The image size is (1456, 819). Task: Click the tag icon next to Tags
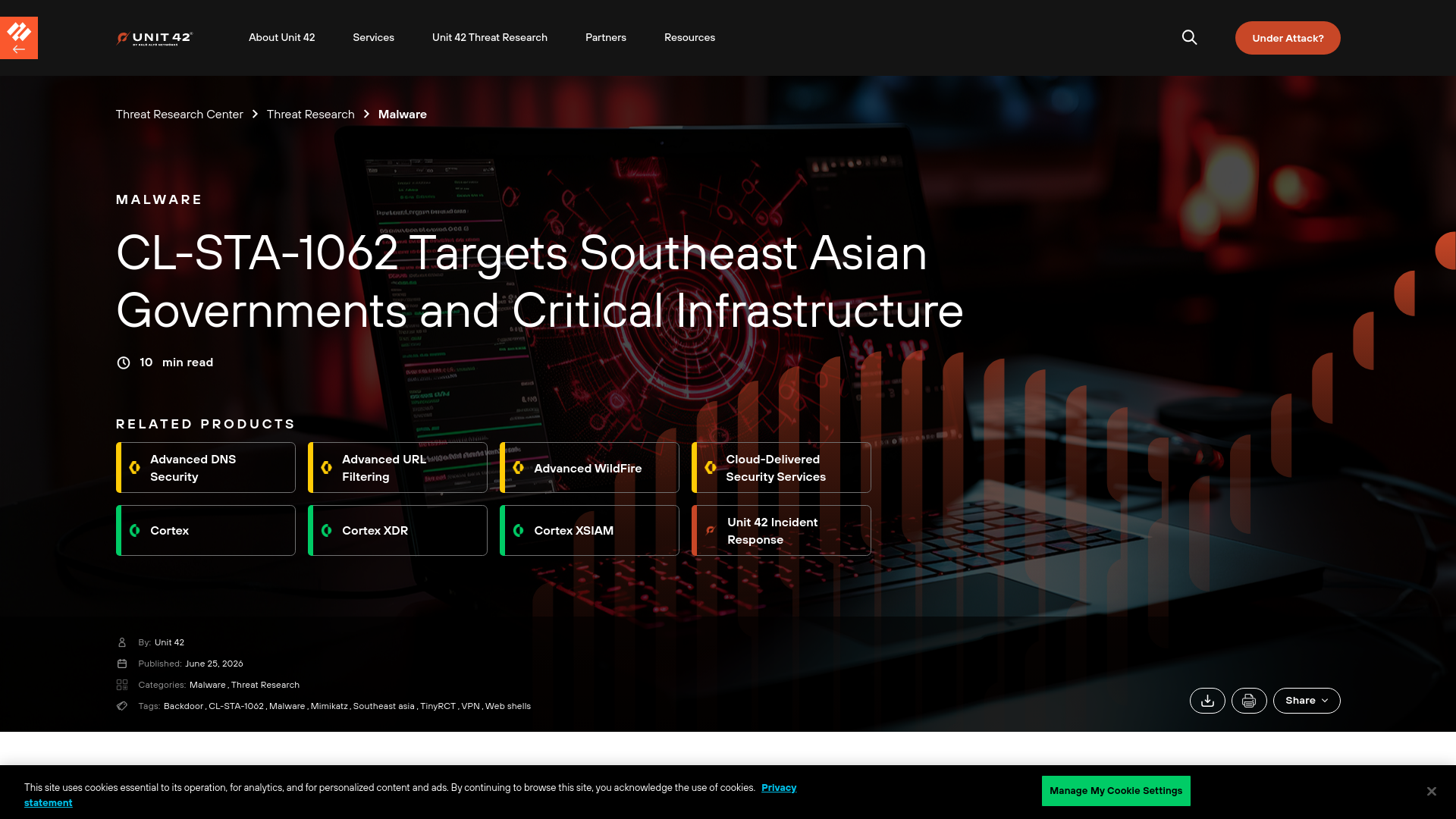122,706
